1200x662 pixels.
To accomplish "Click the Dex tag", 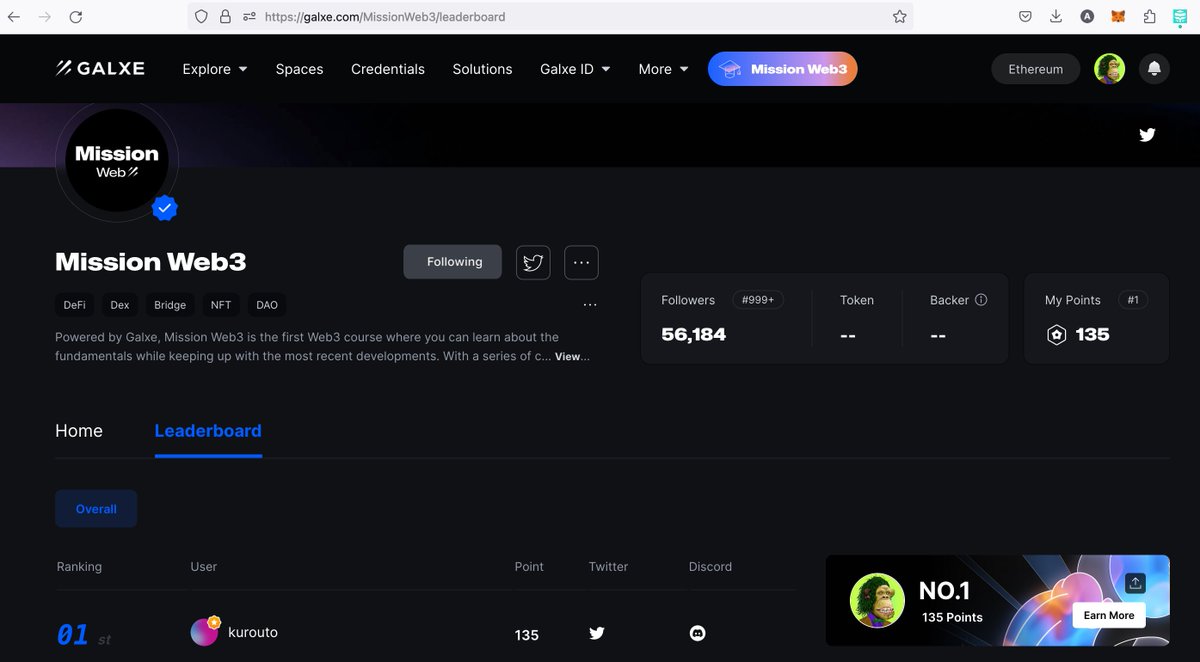I will (x=120, y=305).
